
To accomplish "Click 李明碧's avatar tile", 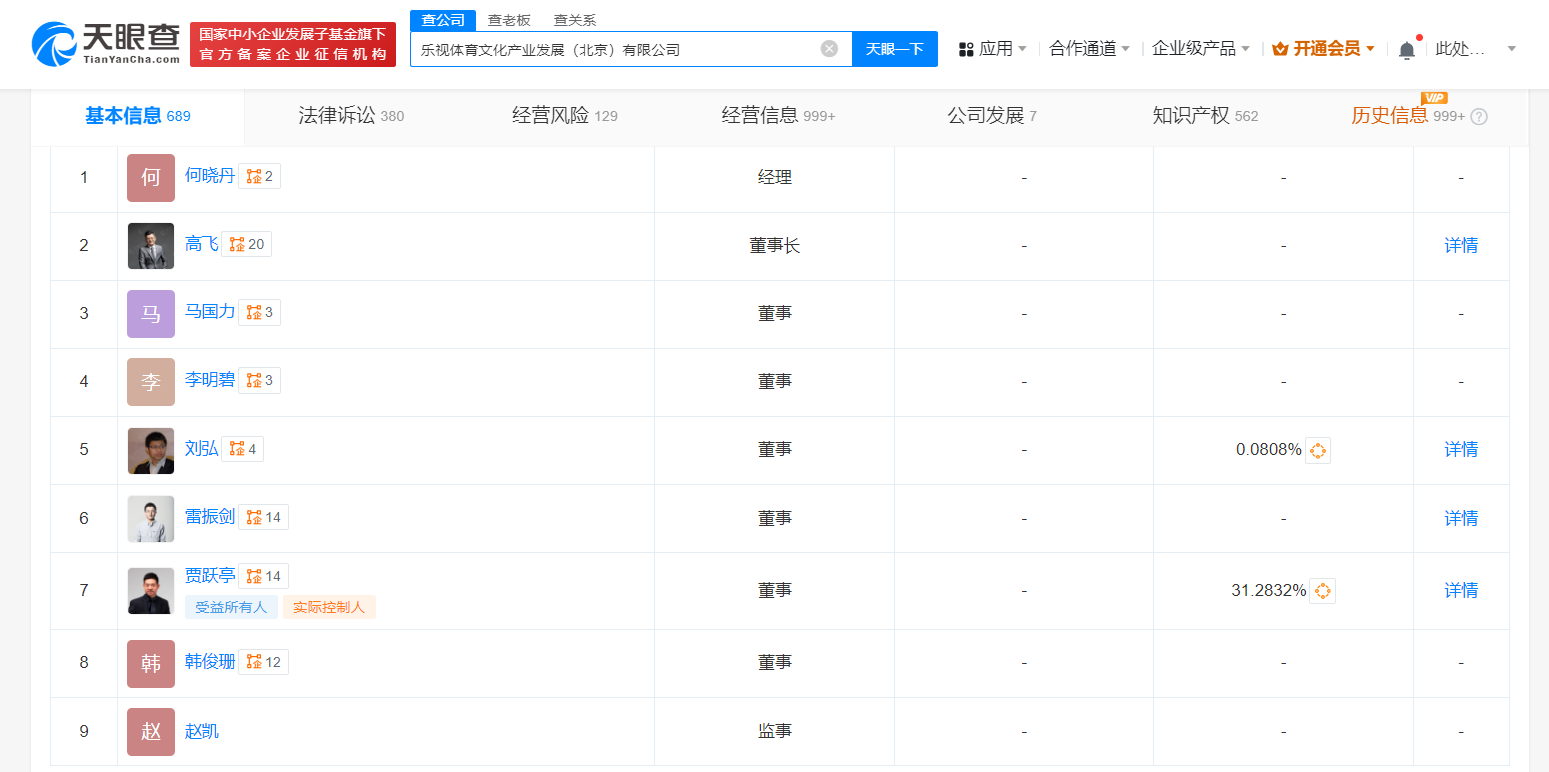I will tap(151, 382).
